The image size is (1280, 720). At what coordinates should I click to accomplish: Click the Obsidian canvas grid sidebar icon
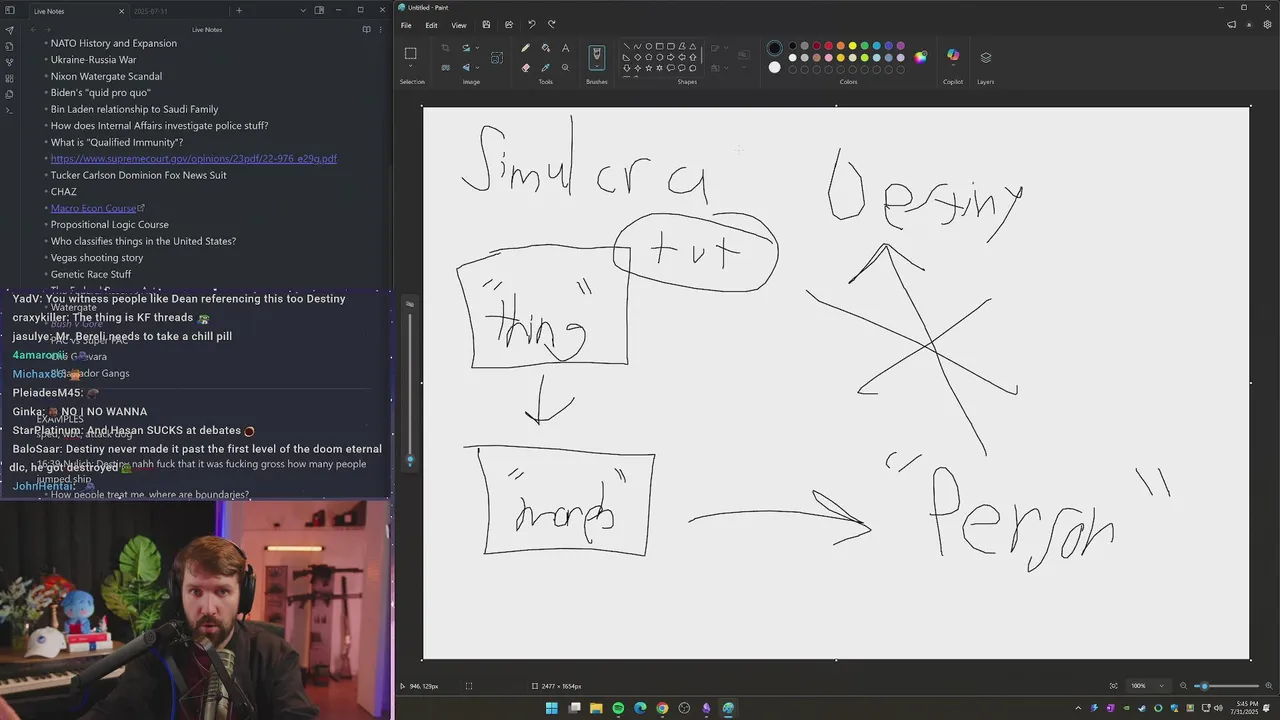click(x=9, y=78)
